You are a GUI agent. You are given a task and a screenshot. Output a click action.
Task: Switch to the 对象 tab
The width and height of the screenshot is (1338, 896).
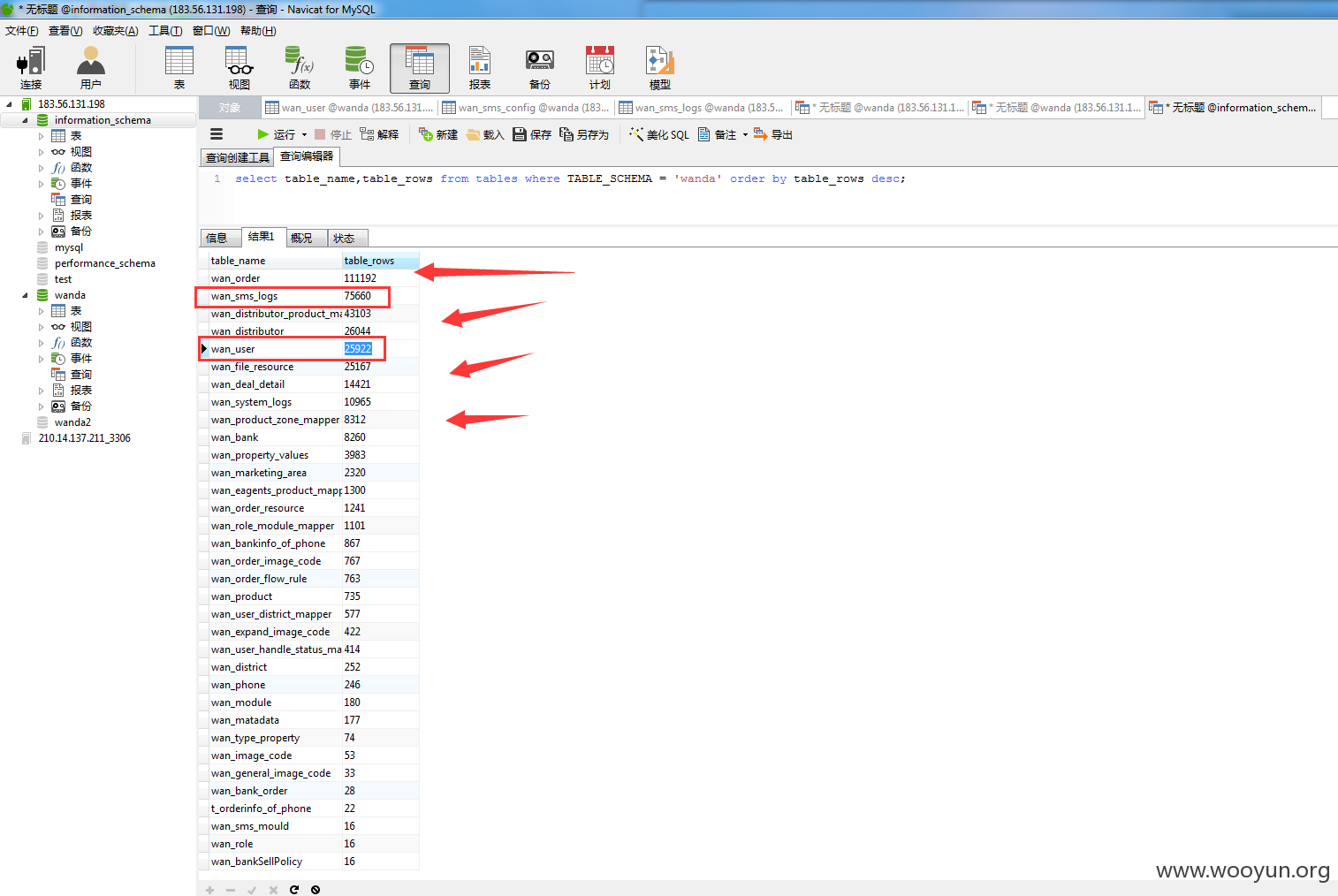click(230, 108)
